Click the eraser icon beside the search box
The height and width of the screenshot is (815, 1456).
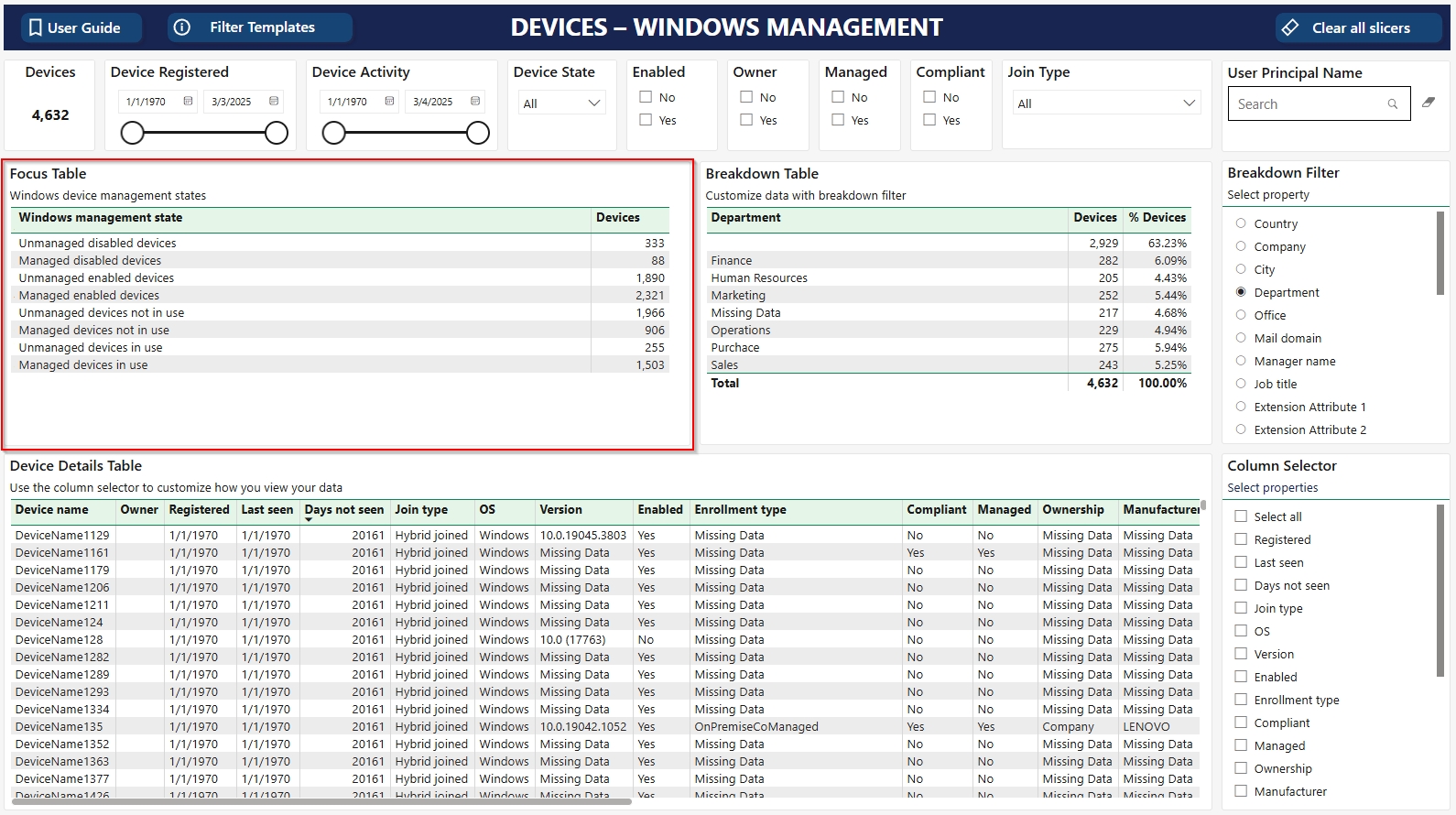pos(1429,103)
